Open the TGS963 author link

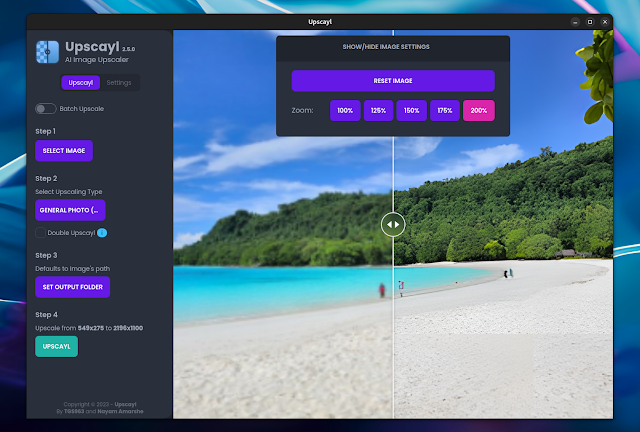72,411
